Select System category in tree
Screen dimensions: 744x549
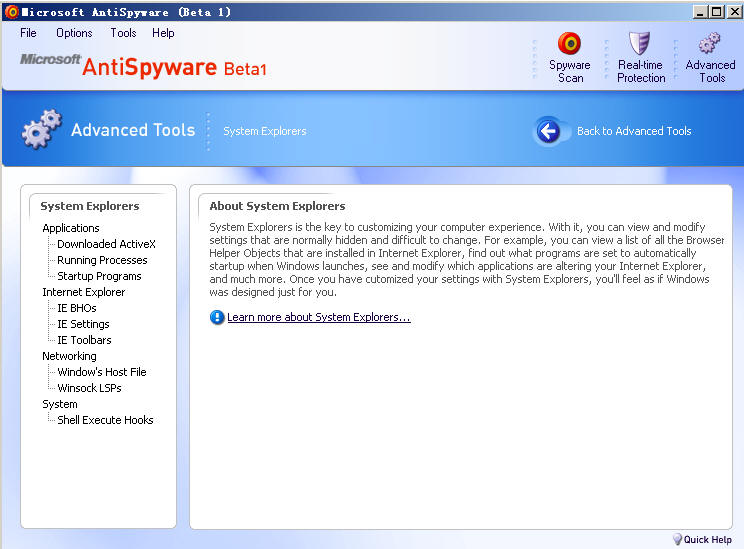pyautogui.click(x=60, y=404)
